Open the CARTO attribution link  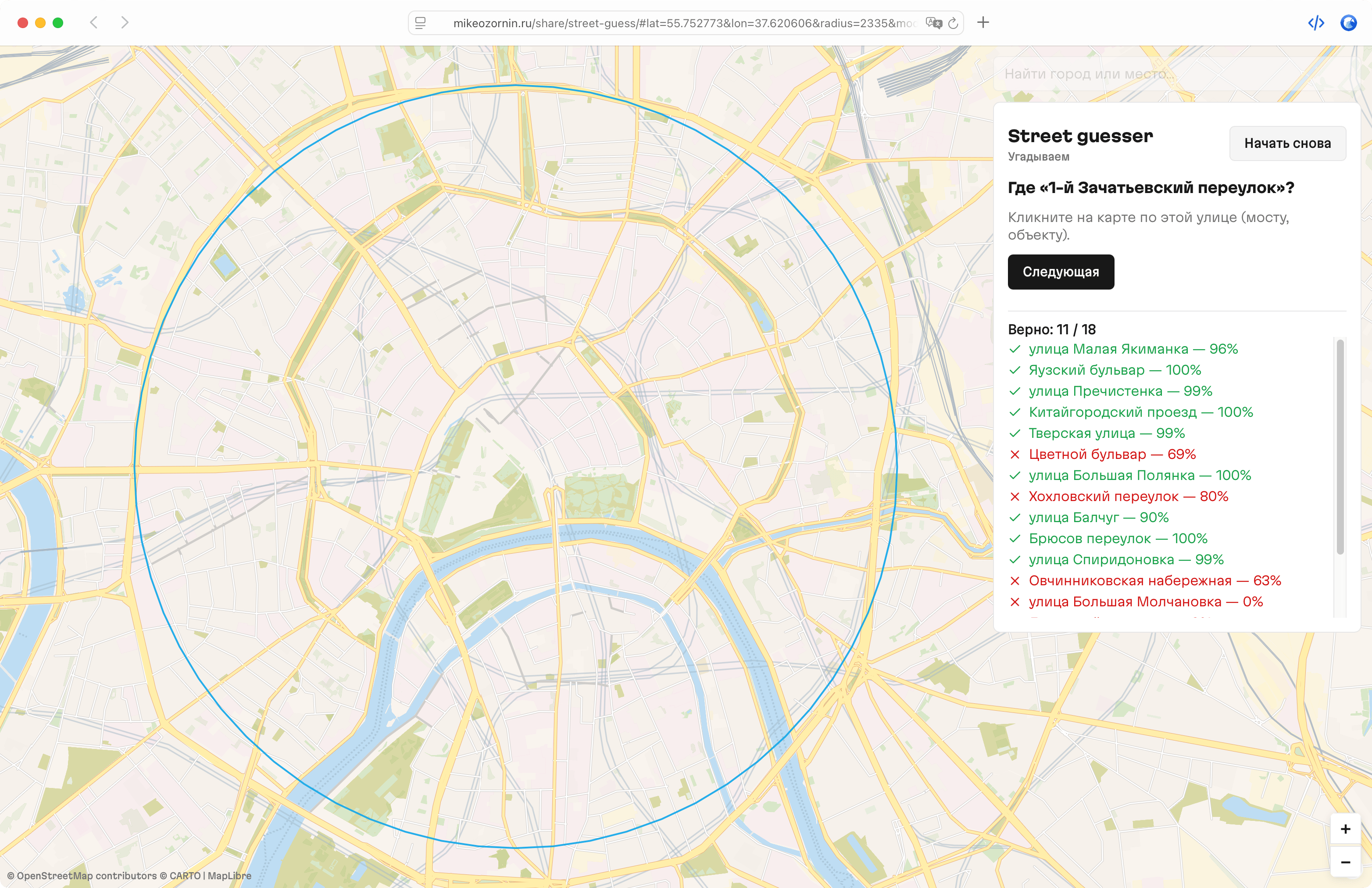point(185,875)
